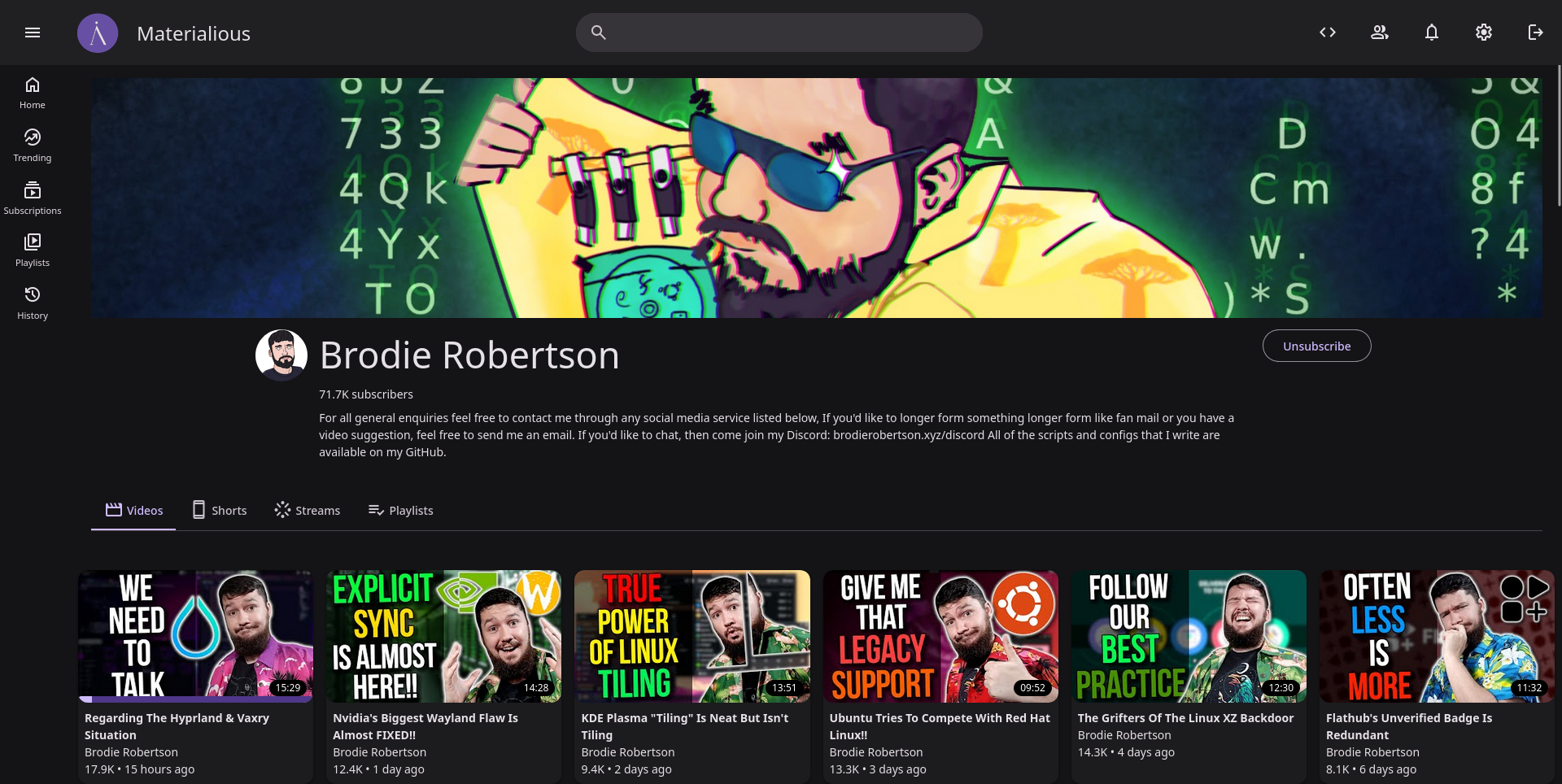Click watch progress bar on Hyprland video

pos(195,699)
